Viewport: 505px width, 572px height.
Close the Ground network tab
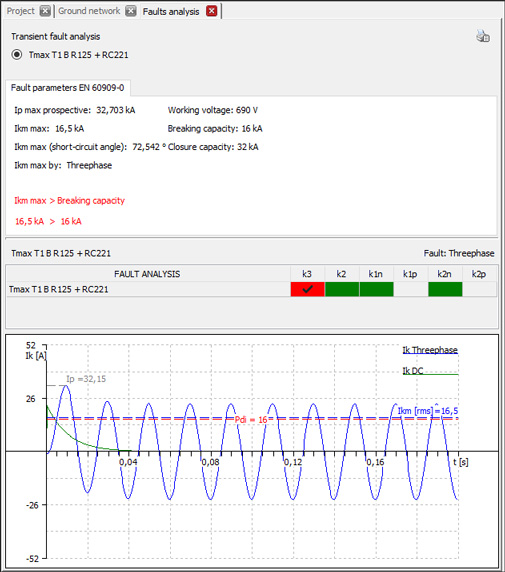point(131,11)
